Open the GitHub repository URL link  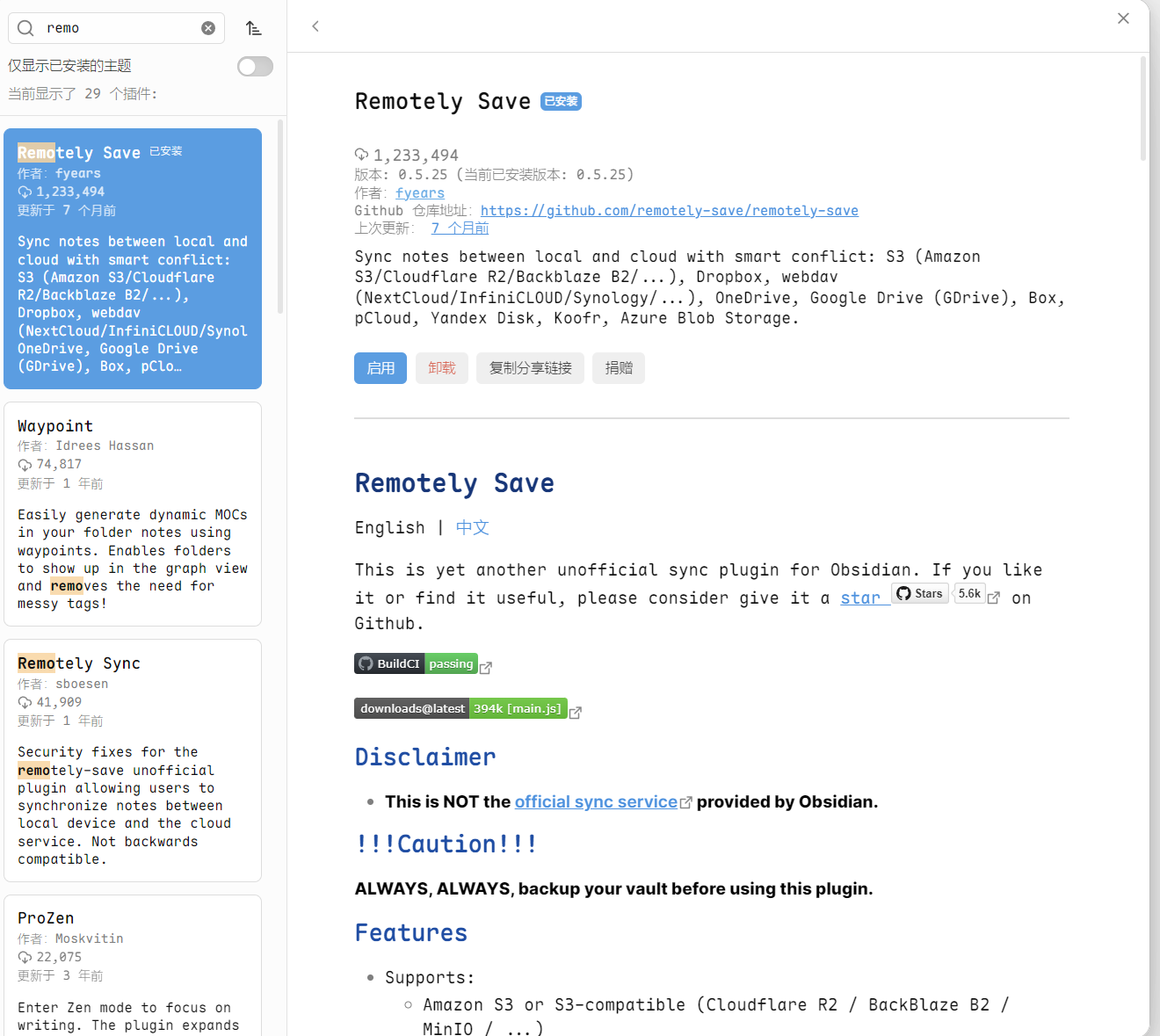(x=669, y=211)
